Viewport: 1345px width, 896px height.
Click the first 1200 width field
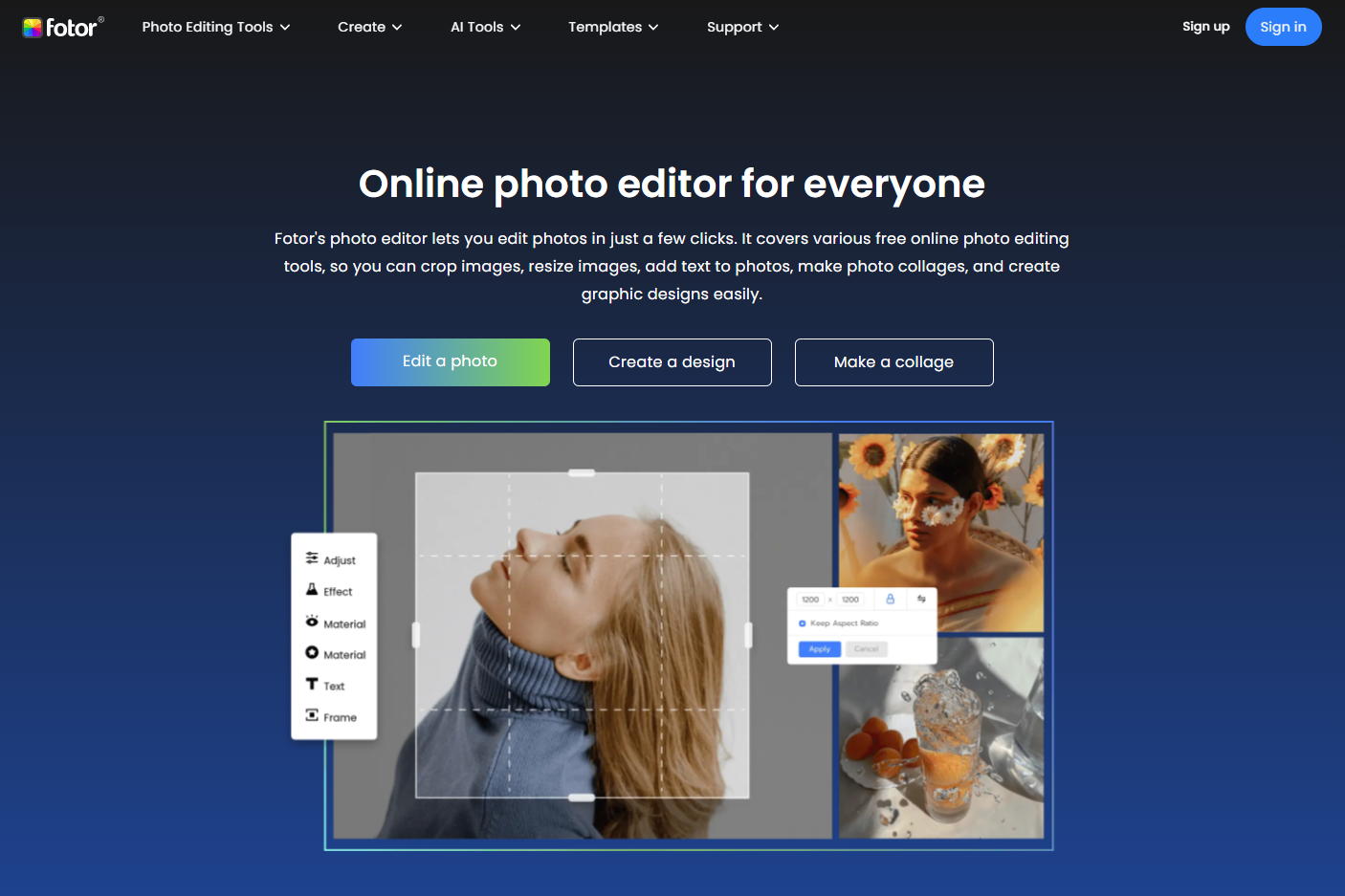click(810, 600)
